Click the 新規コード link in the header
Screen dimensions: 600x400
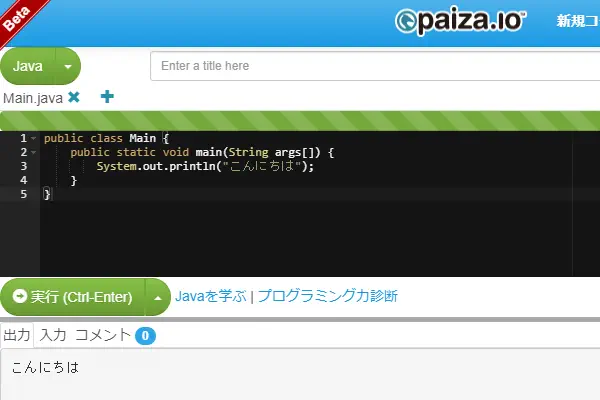coord(578,21)
